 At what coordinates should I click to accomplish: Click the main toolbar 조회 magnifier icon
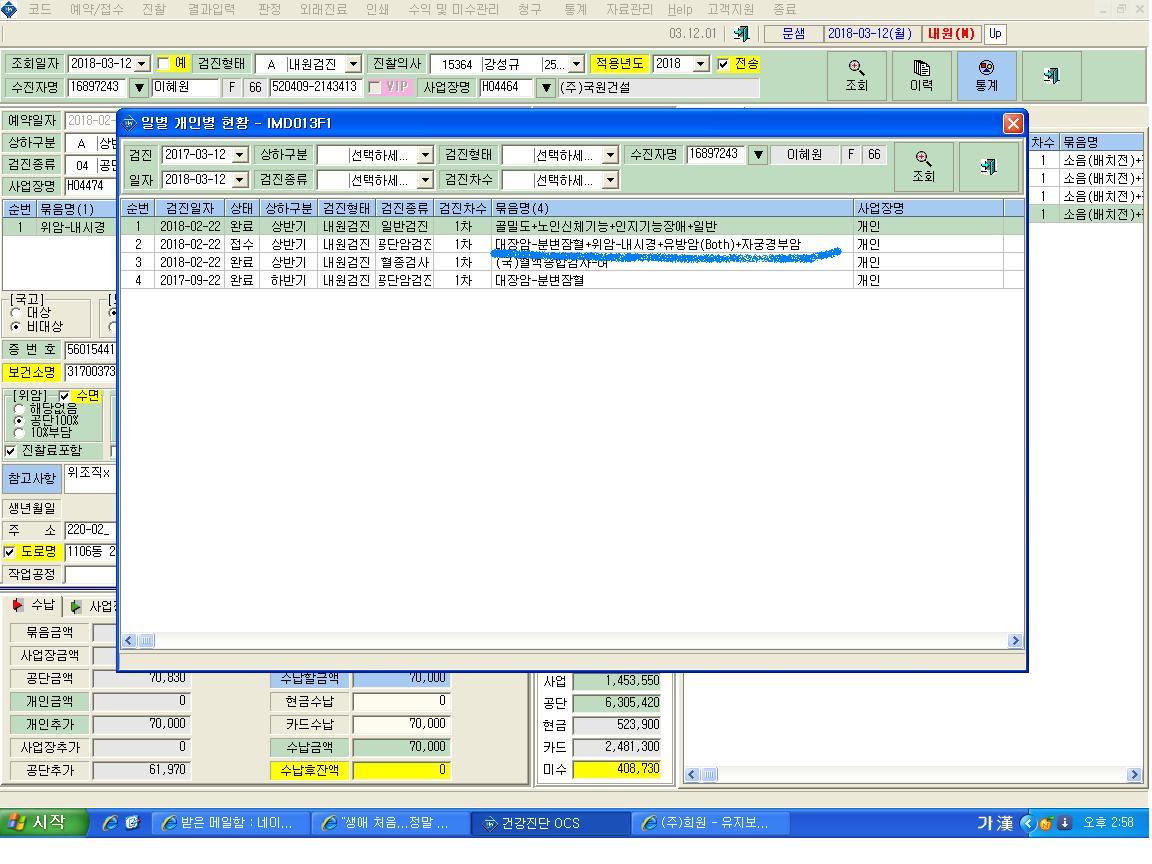coord(857,76)
